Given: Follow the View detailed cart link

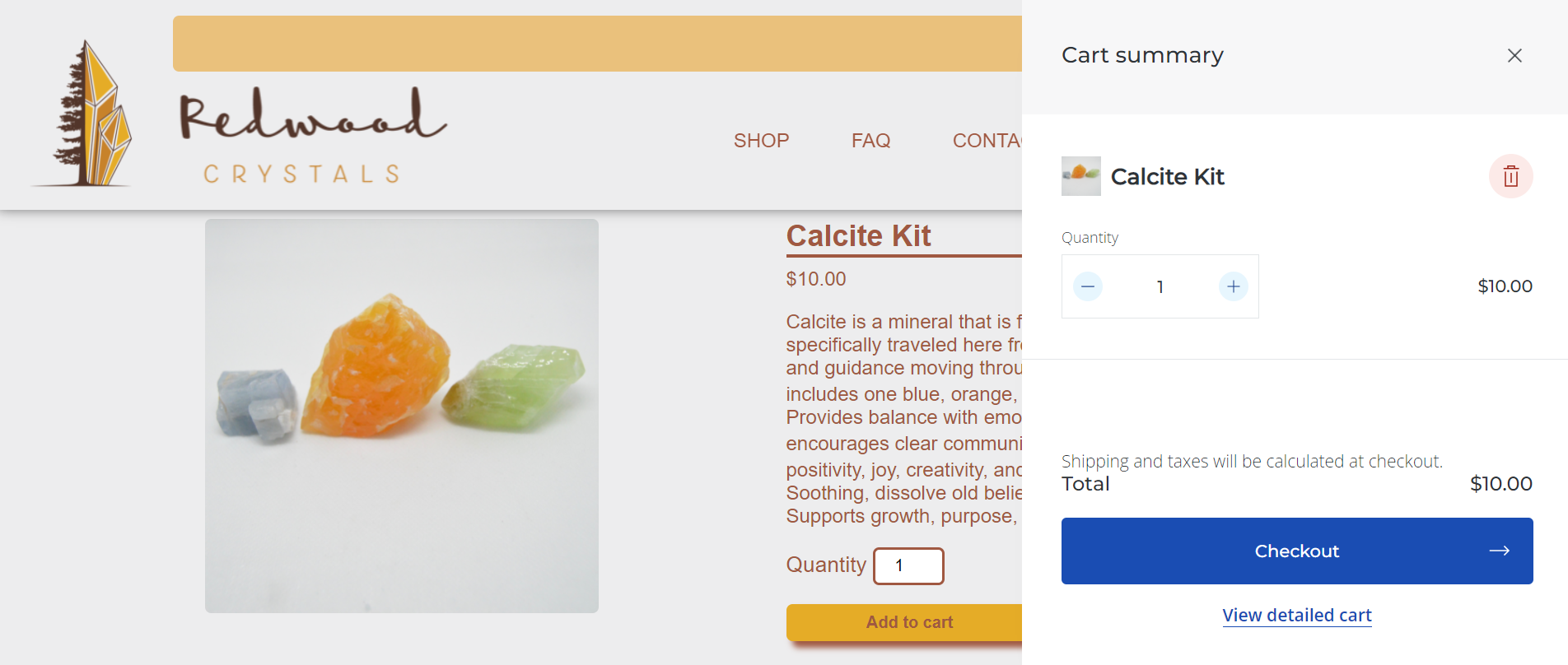Looking at the screenshot, I should tap(1297, 615).
